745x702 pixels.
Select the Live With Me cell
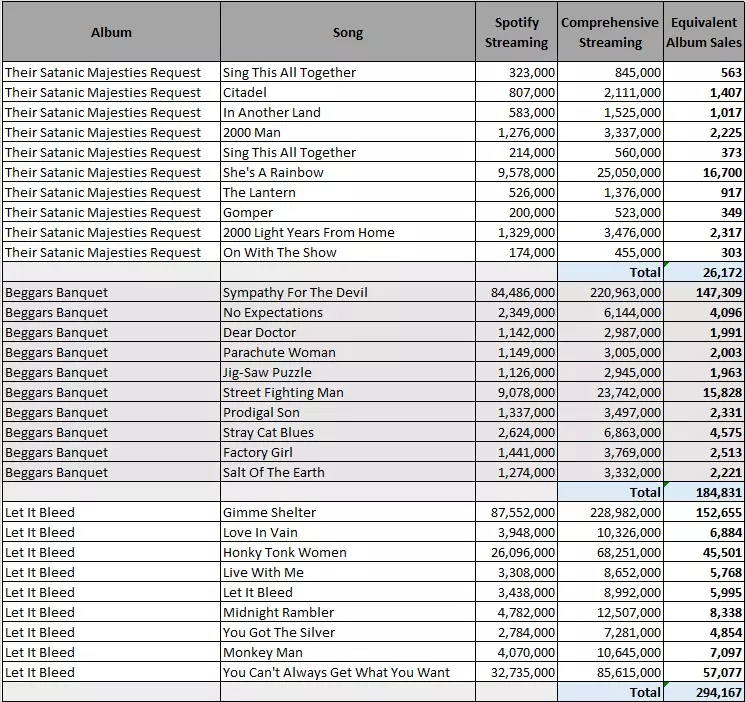(x=348, y=572)
